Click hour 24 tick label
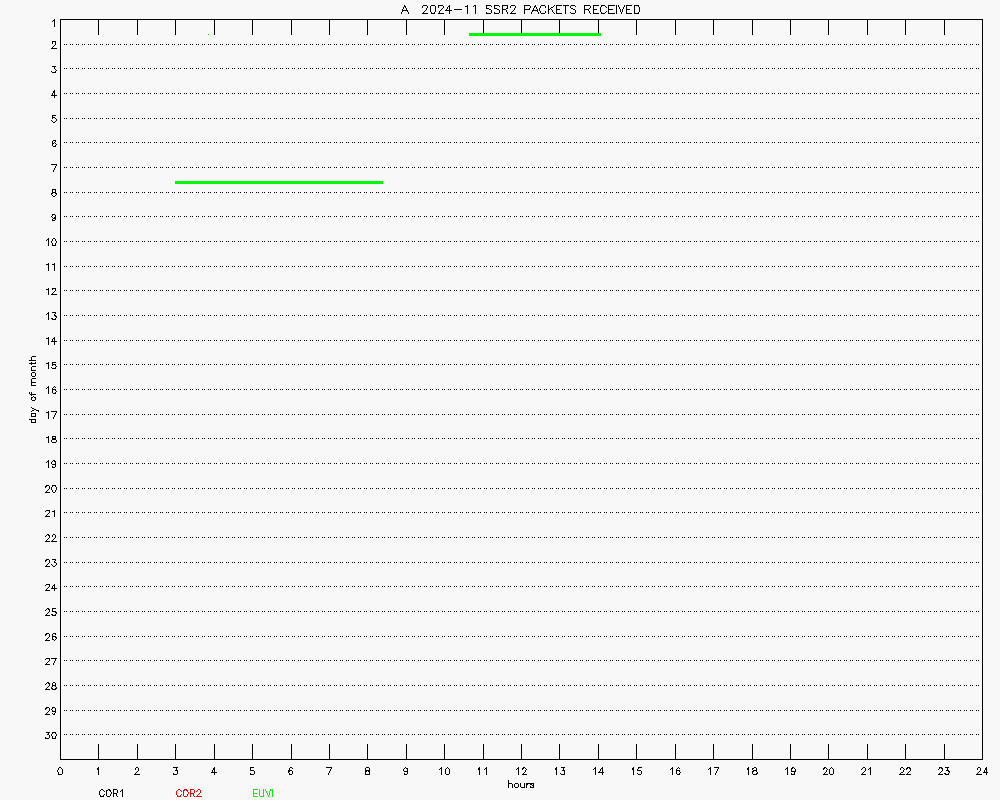Image resolution: width=1000 pixels, height=800 pixels. pos(981,771)
